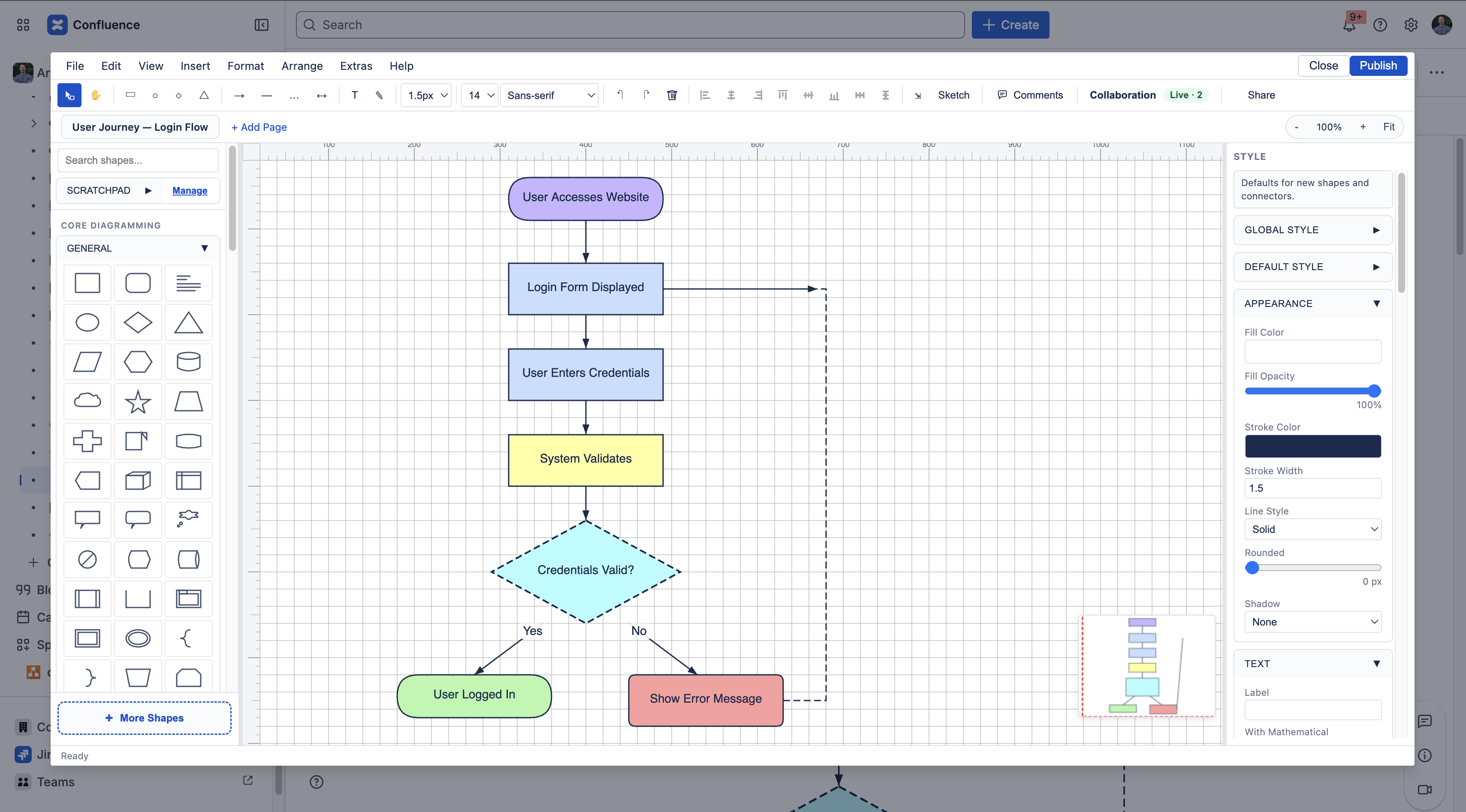Click the Publish button
This screenshot has height=812, width=1466.
(1378, 66)
